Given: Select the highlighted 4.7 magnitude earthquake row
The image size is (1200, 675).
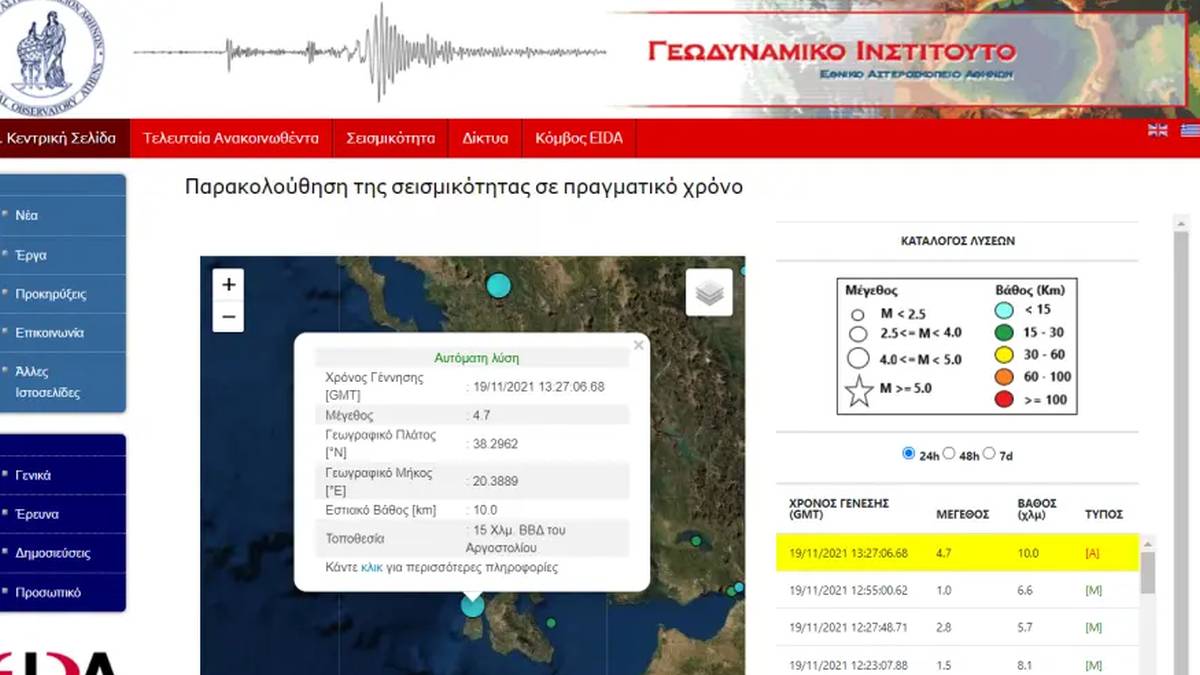Looking at the screenshot, I should tap(957, 553).
